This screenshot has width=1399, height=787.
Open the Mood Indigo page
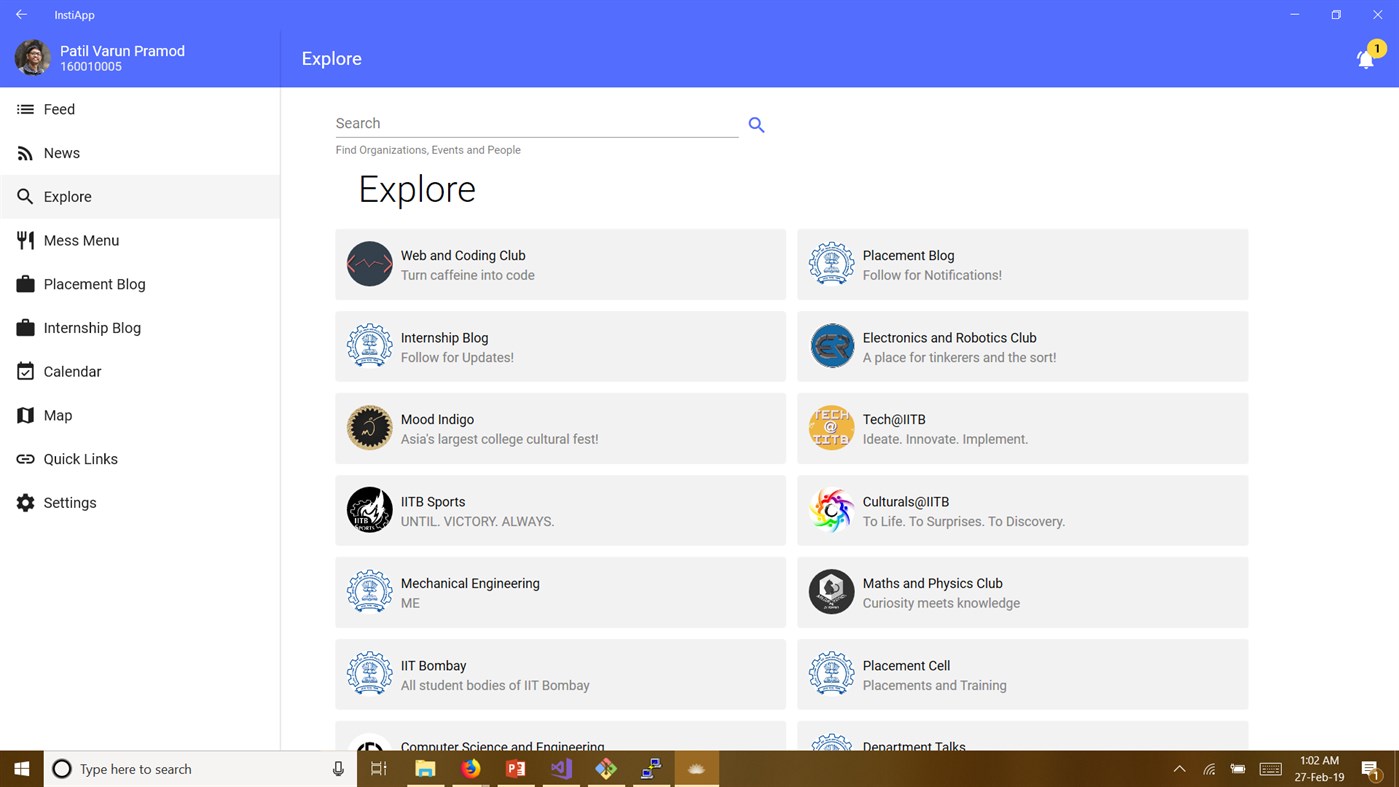560,428
